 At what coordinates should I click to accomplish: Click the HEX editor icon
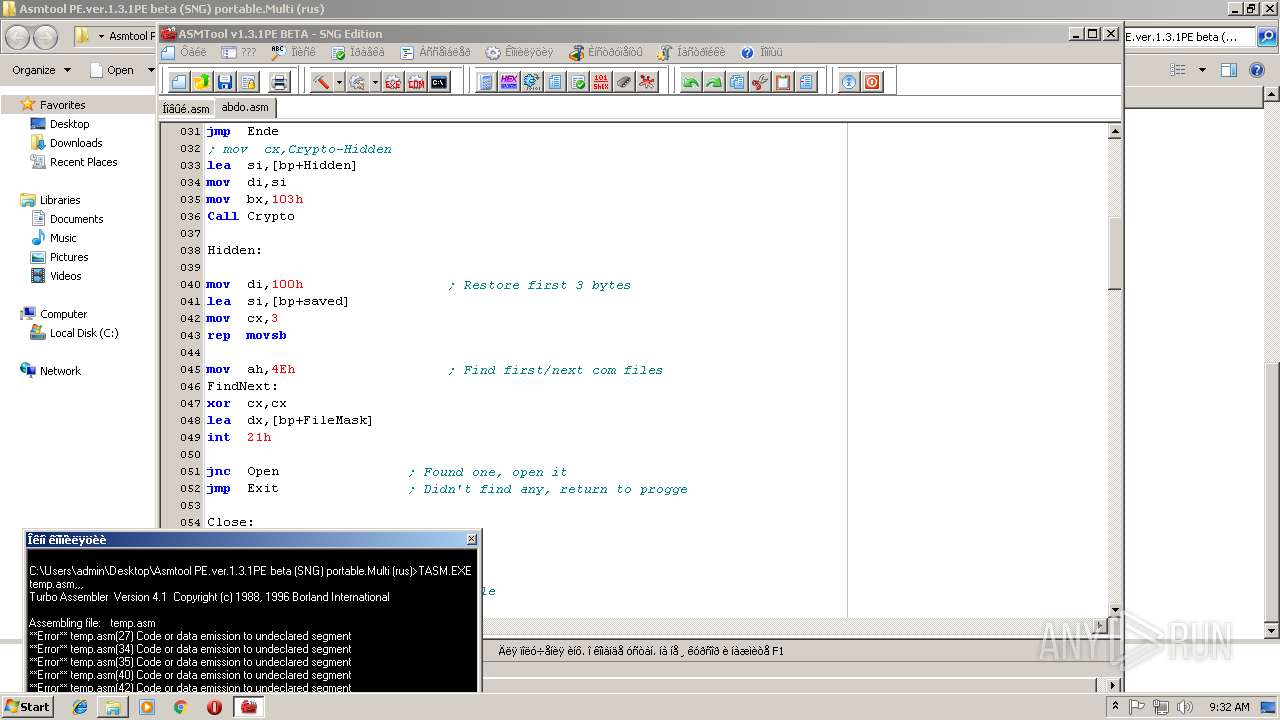509,82
